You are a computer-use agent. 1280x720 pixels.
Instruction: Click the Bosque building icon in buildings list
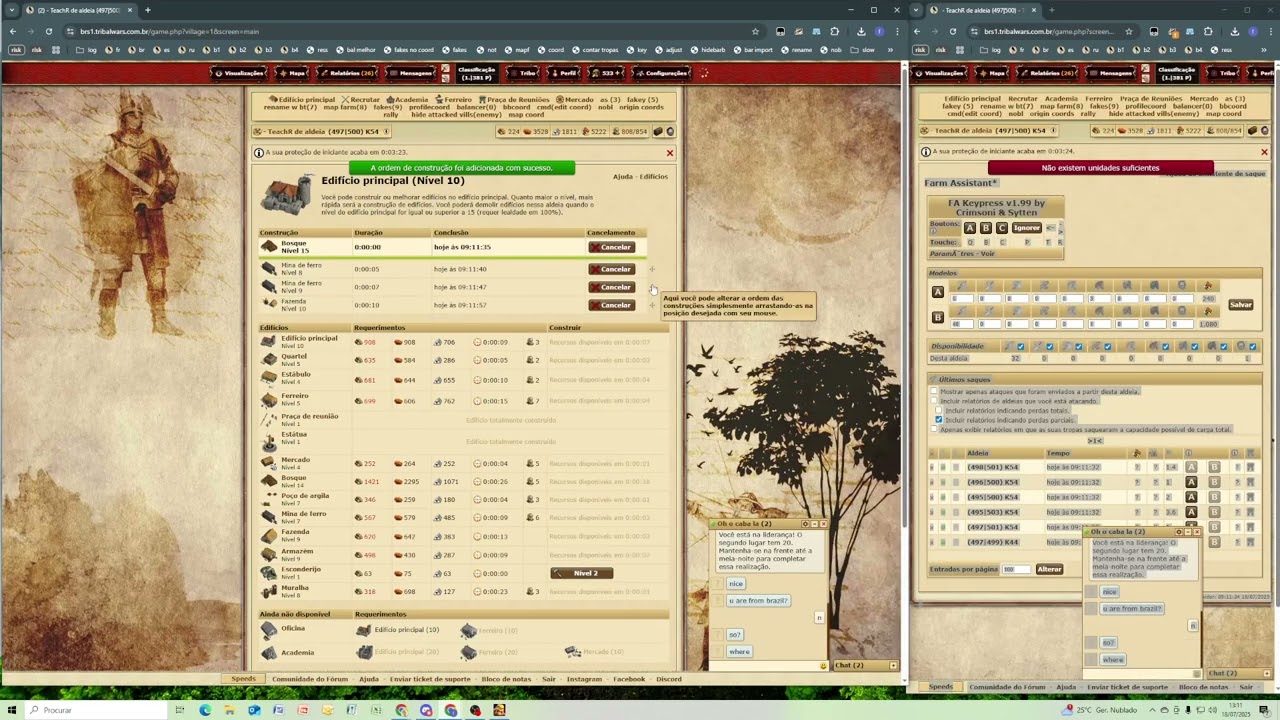pos(268,481)
